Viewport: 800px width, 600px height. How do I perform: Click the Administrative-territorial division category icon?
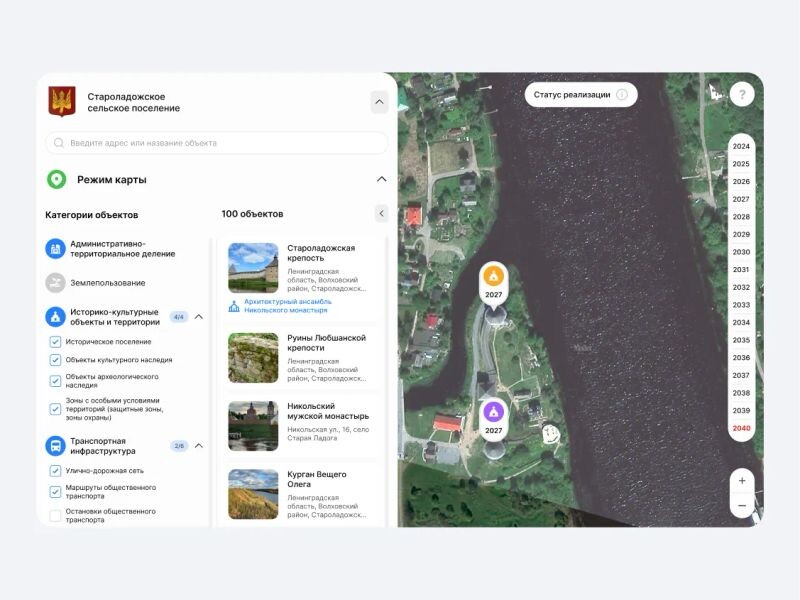[56, 248]
